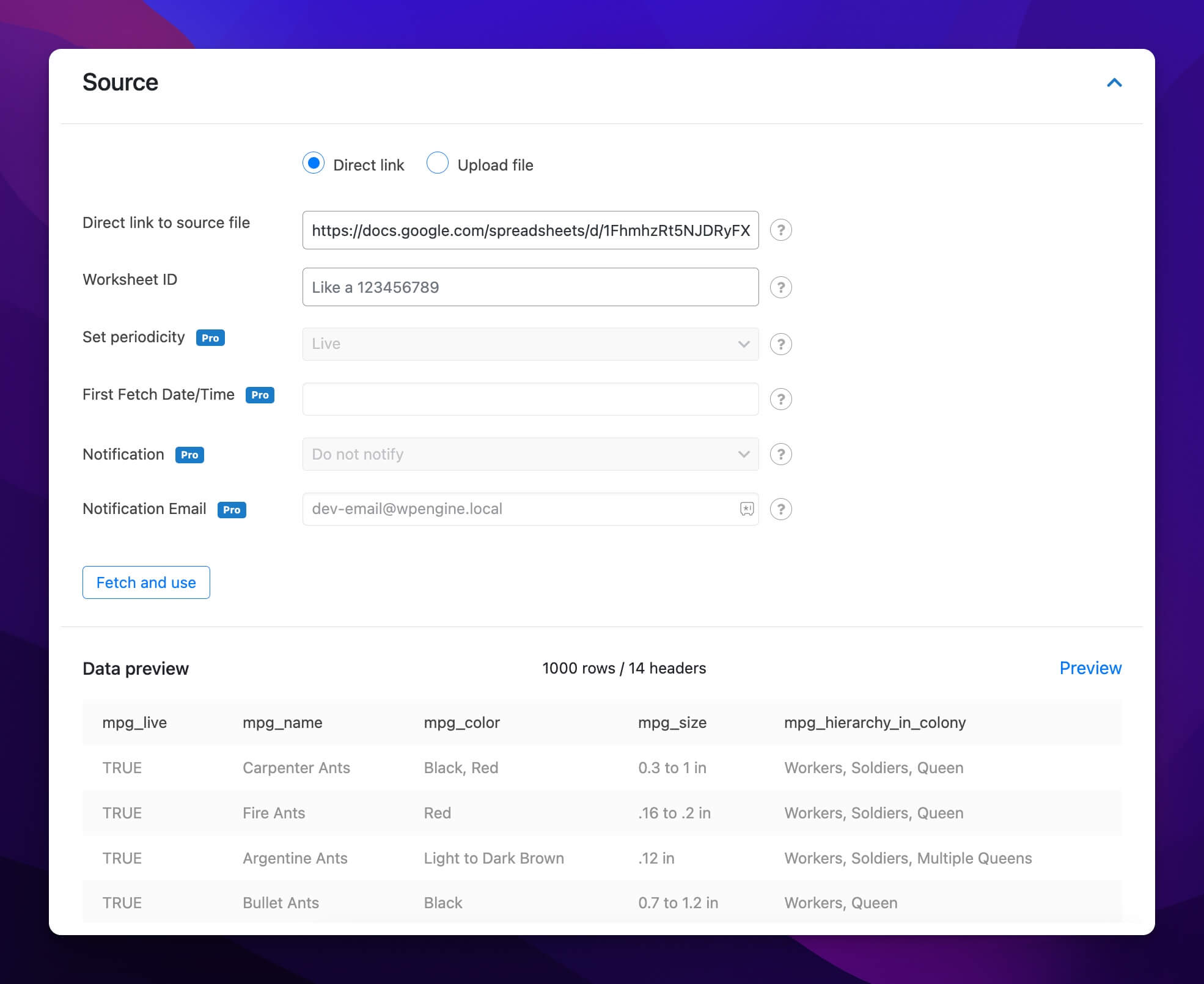Viewport: 1204px width, 984px height.
Task: Click the Worksheet ID input field
Action: pyautogui.click(x=531, y=287)
